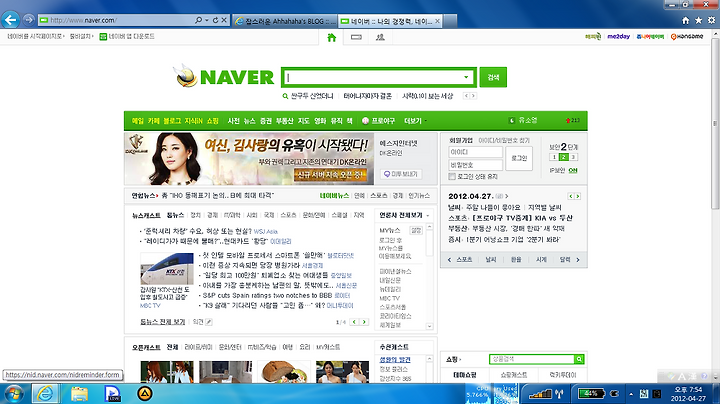Go back with the browser Back arrow
The height and width of the screenshot is (404, 720).
11,20
